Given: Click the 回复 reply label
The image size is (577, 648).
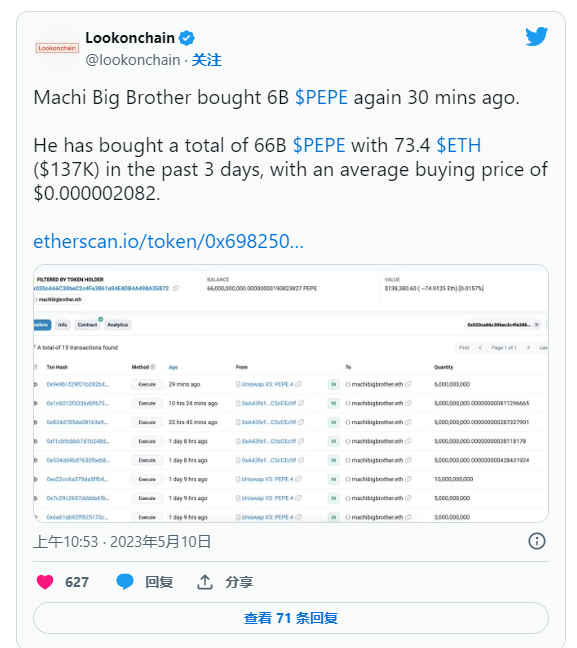Looking at the screenshot, I should 159,582.
